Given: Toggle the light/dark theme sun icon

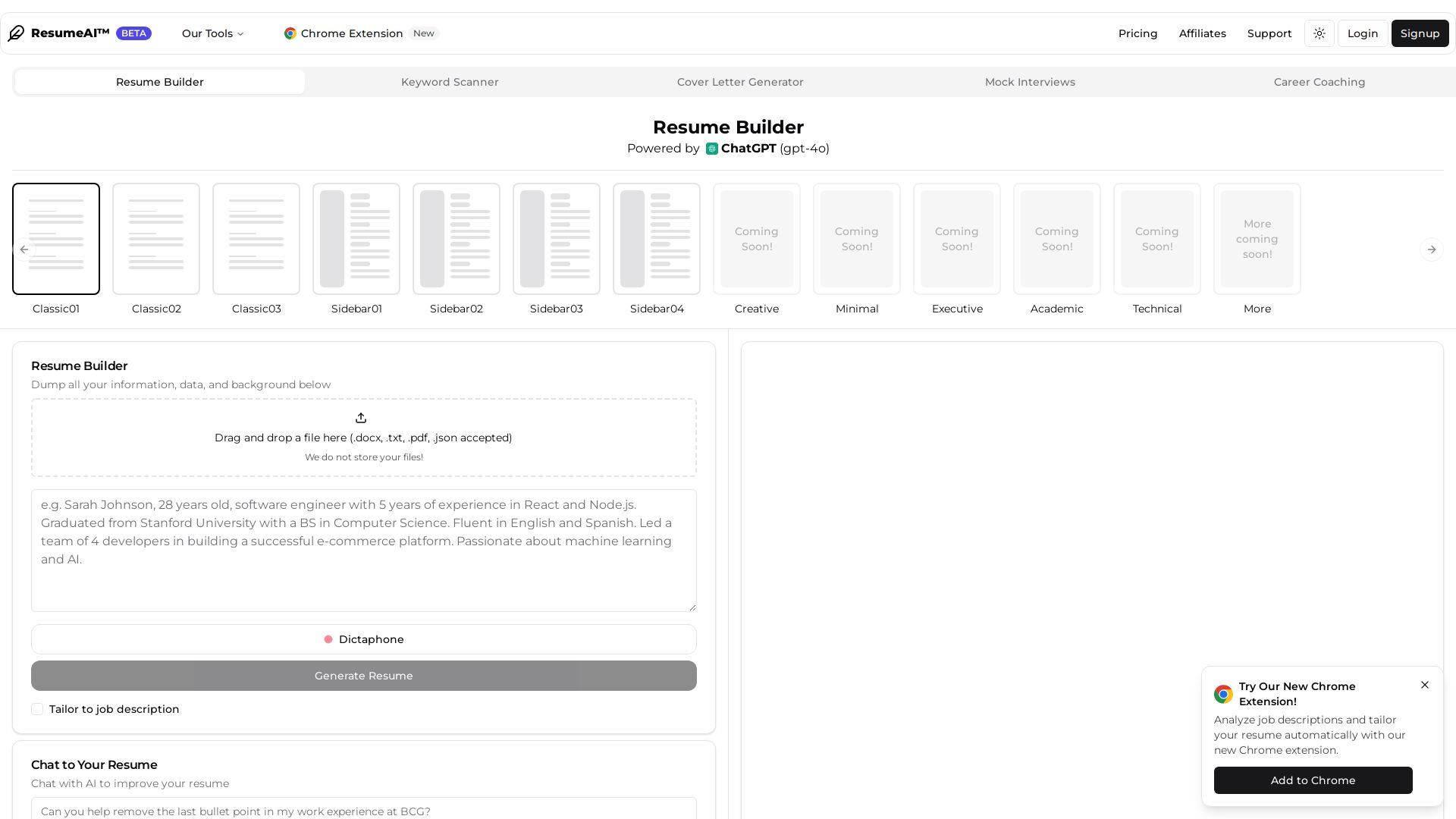Looking at the screenshot, I should point(1319,33).
